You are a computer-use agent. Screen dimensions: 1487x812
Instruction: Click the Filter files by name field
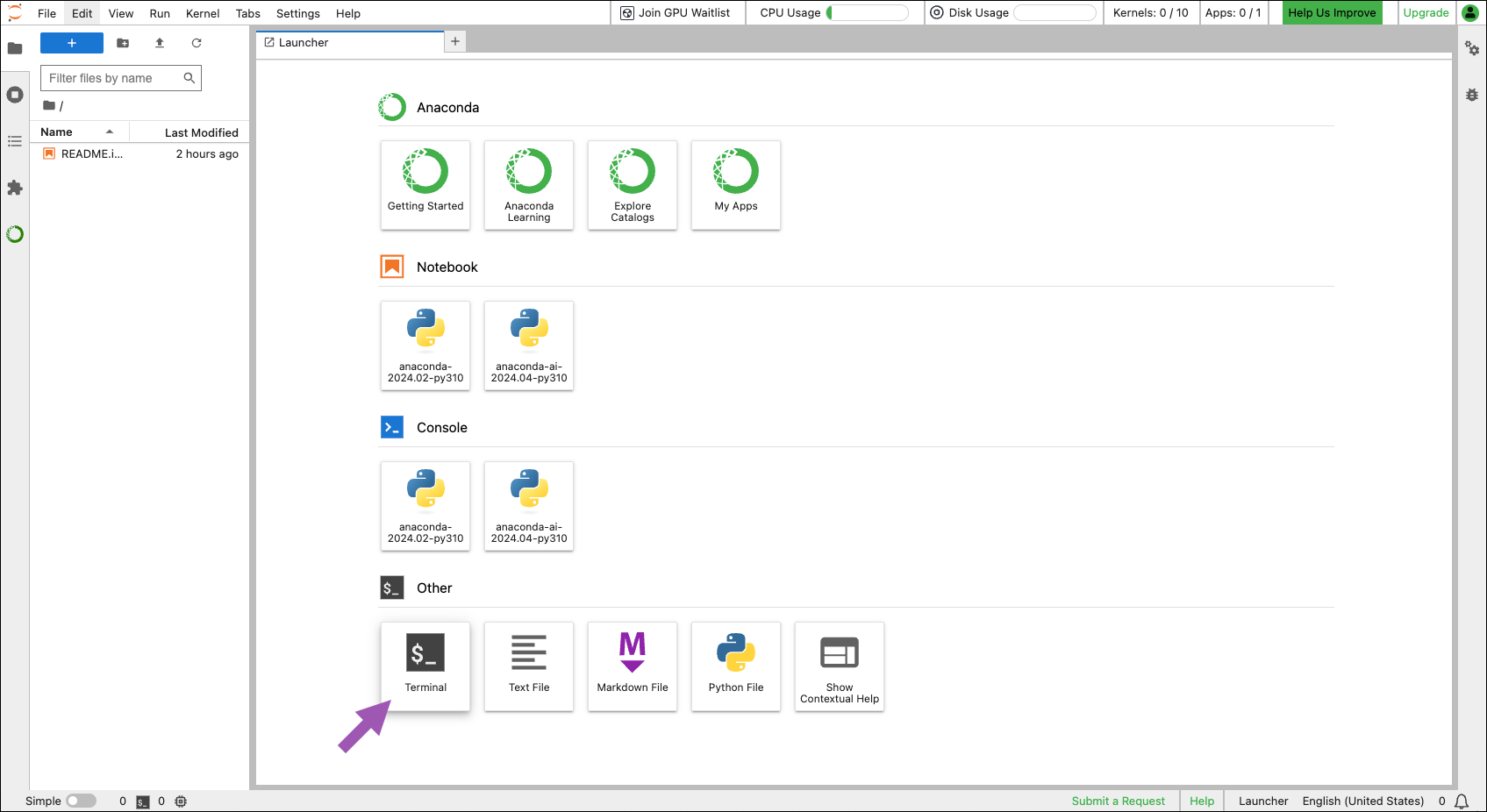(x=121, y=78)
